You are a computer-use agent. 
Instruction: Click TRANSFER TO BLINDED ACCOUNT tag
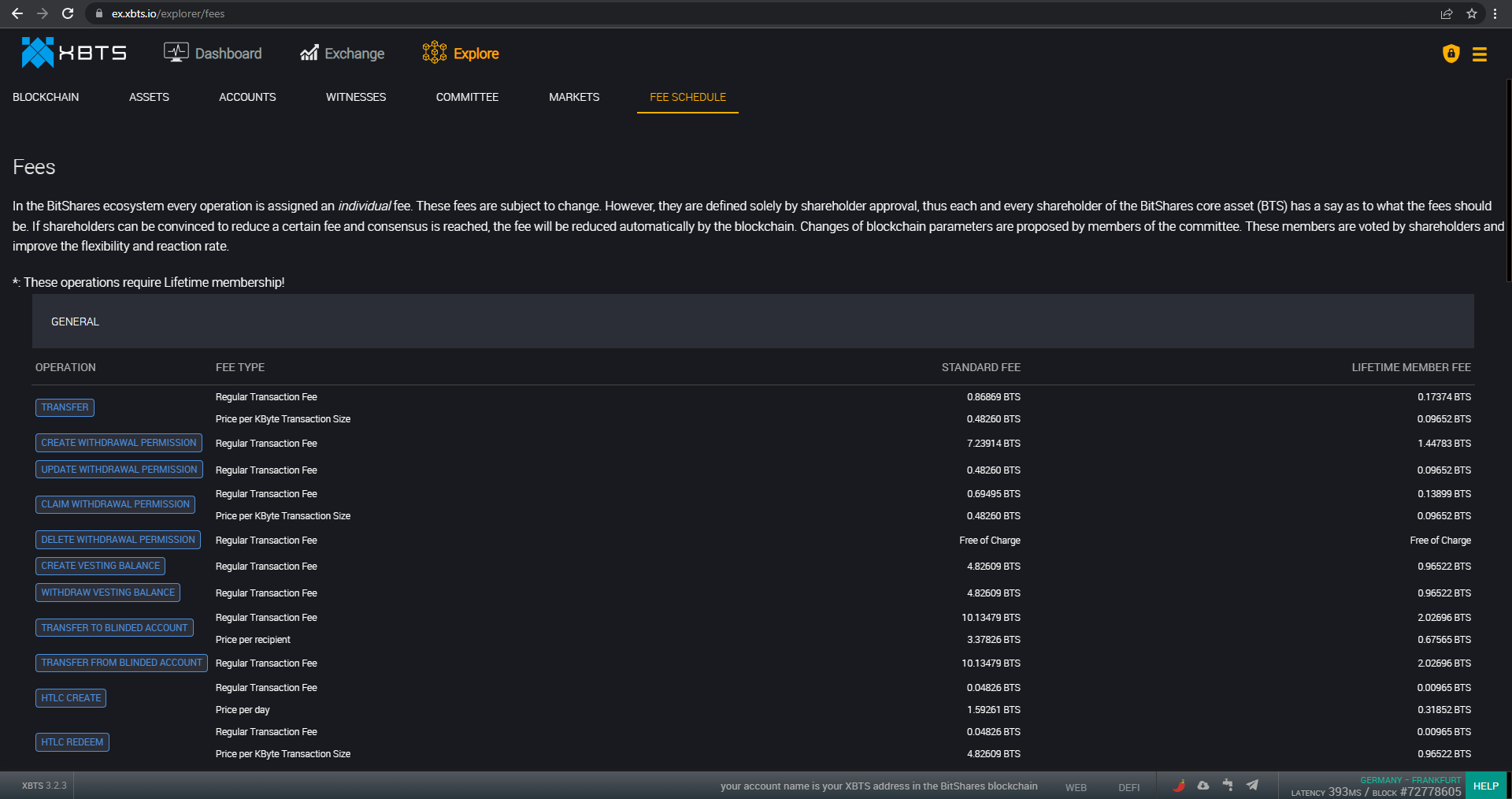114,628
